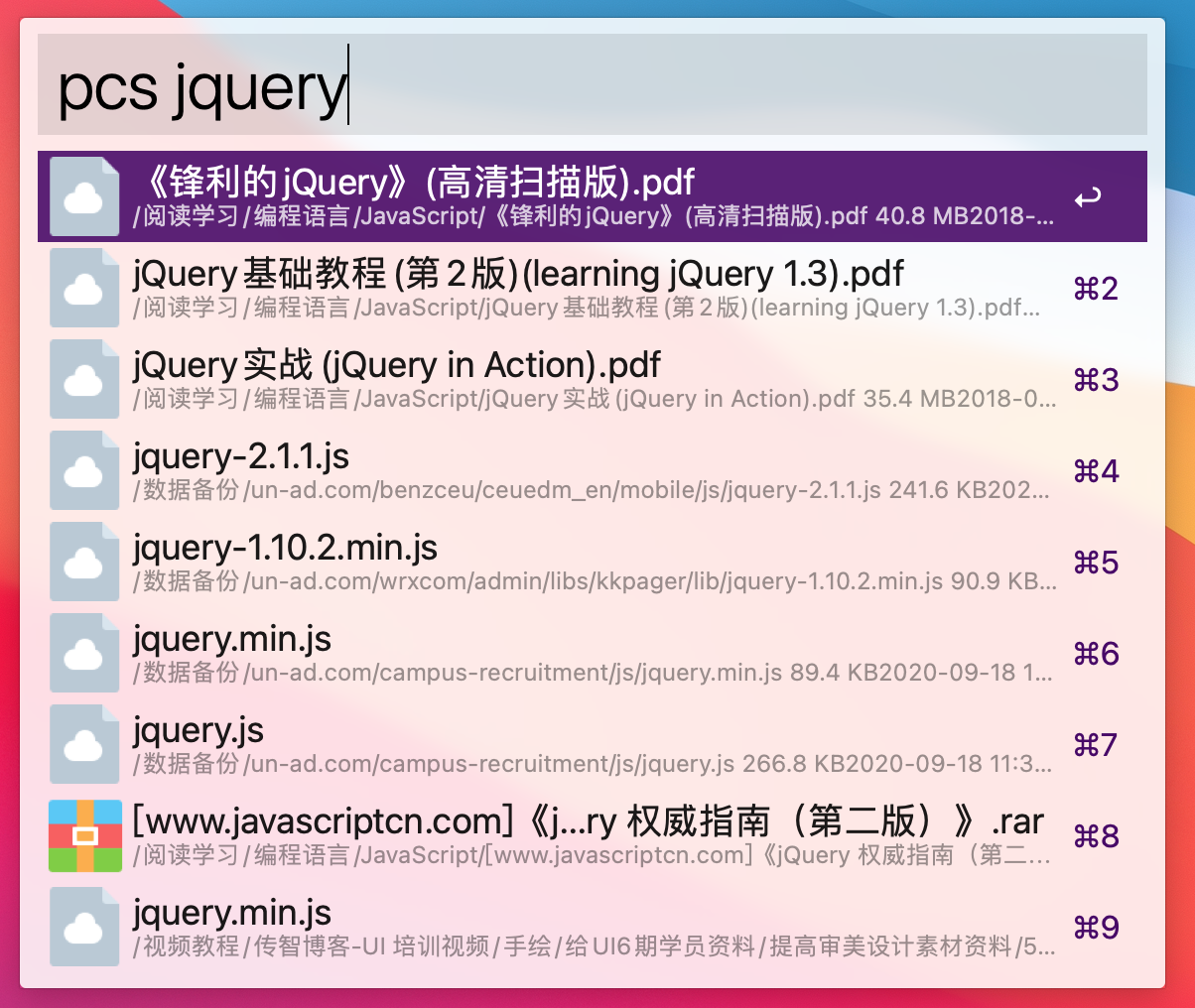Select jQuery实战 (jQuery in Action).pdf title
Screen dimensions: 1195x1008
pos(396,364)
